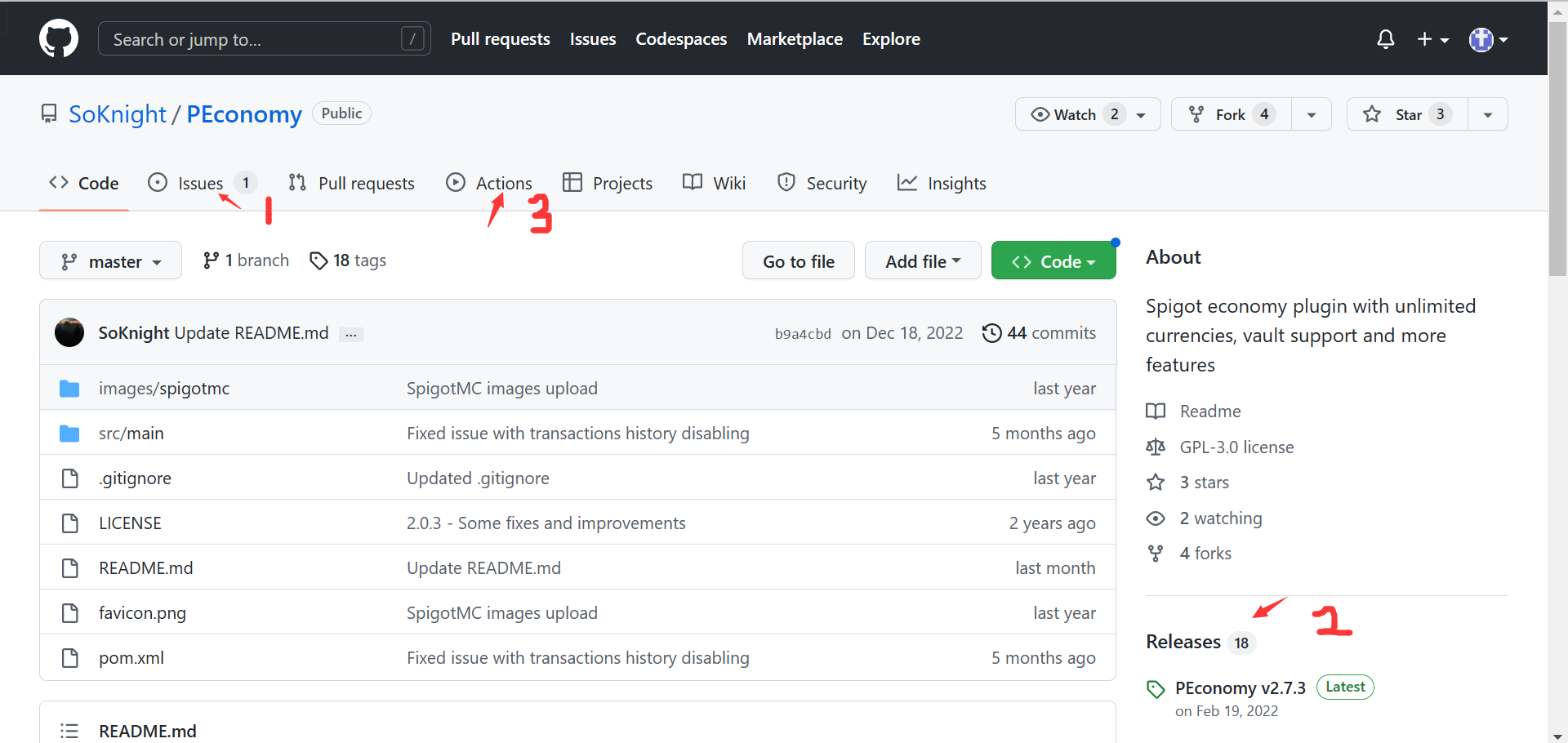Expand the fork options dropdown arrow
The image size is (1568, 743).
click(x=1312, y=114)
